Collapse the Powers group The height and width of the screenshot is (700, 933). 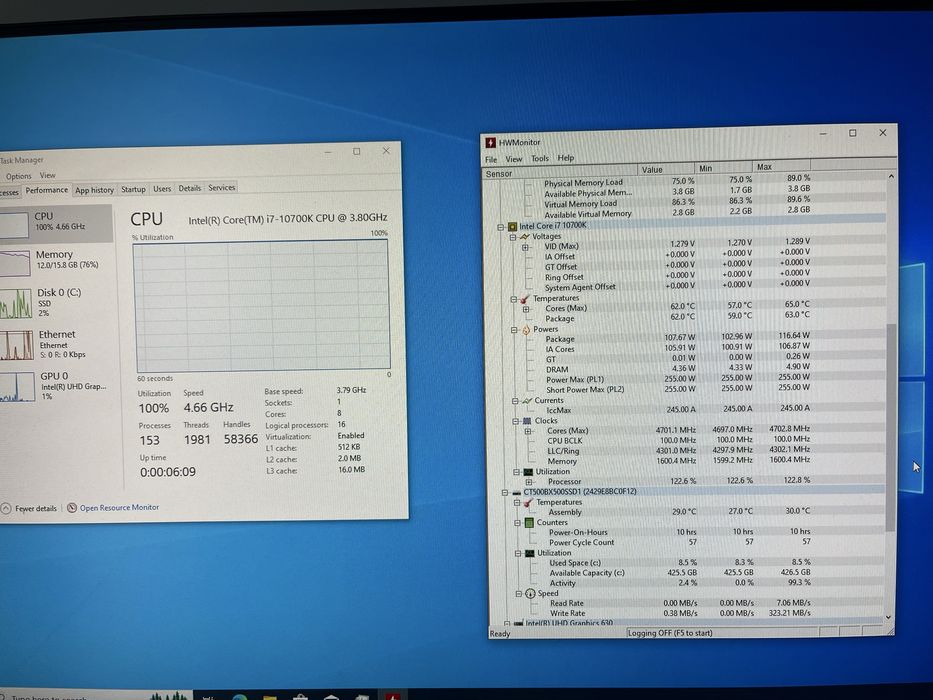(514, 330)
